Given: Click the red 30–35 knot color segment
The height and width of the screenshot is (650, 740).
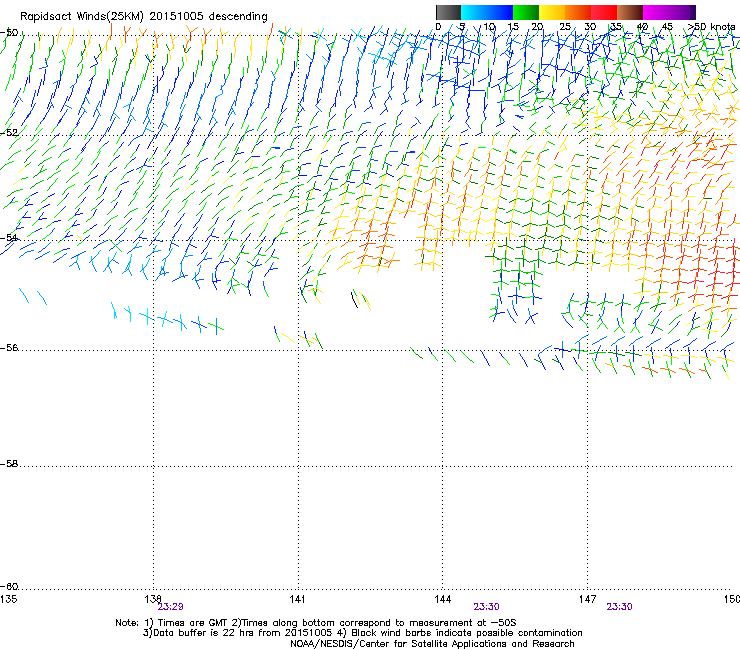Looking at the screenshot, I should [604, 12].
